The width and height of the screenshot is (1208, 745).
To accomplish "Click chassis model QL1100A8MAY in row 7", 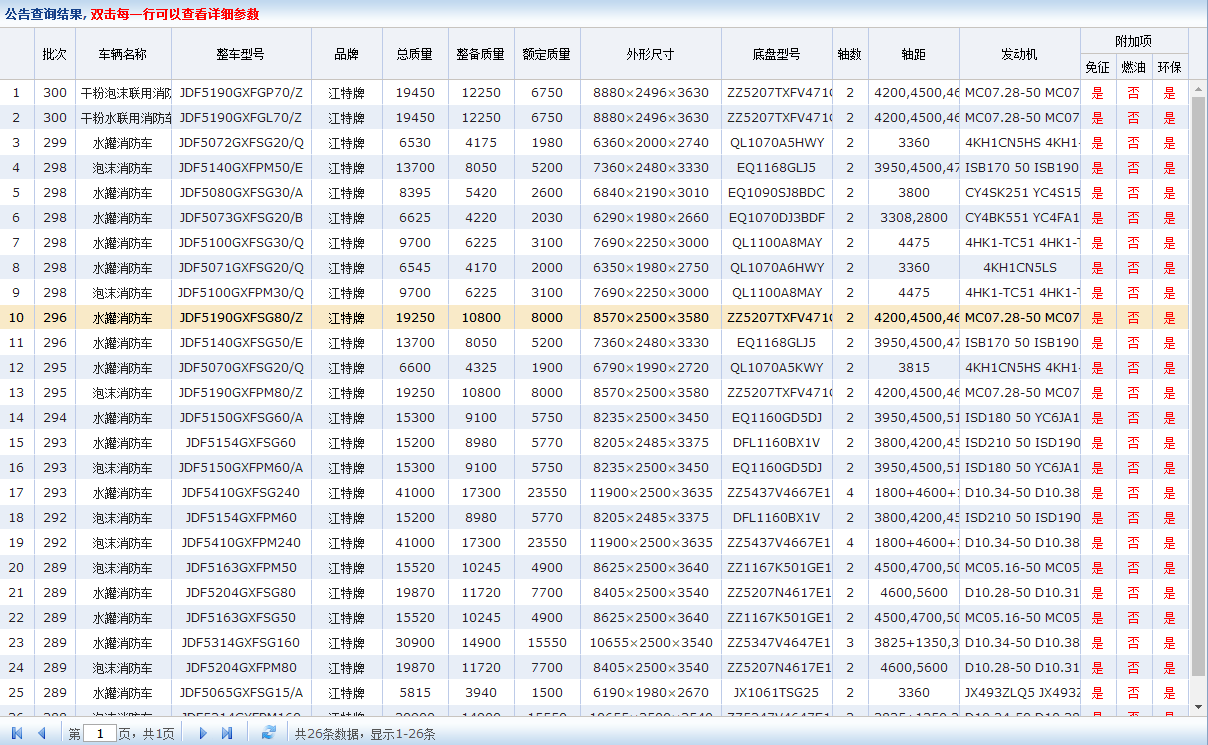I will tap(777, 242).
